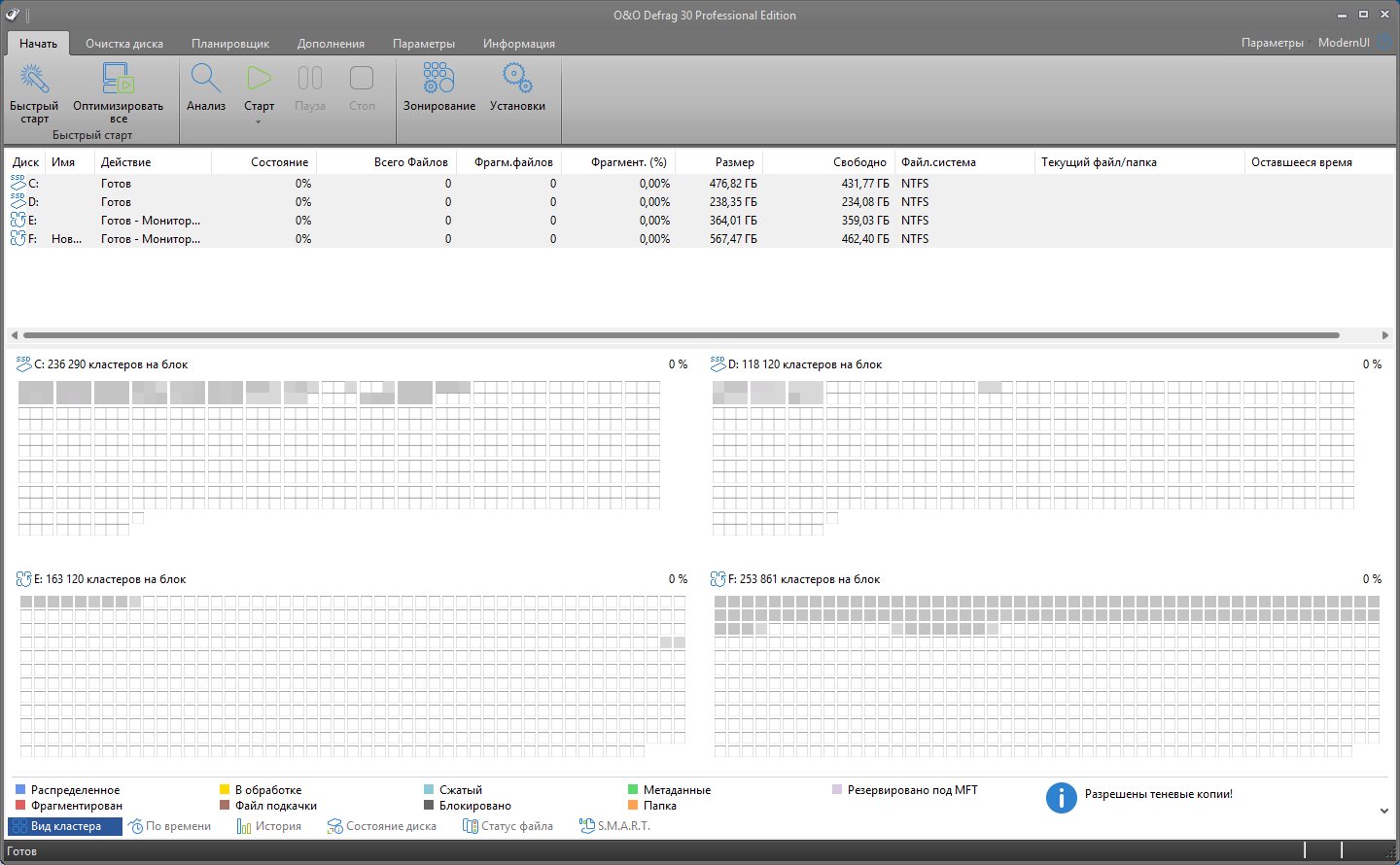Expand the legend panel chevron at bottom right
This screenshot has height=865, width=1400.
tap(1384, 811)
